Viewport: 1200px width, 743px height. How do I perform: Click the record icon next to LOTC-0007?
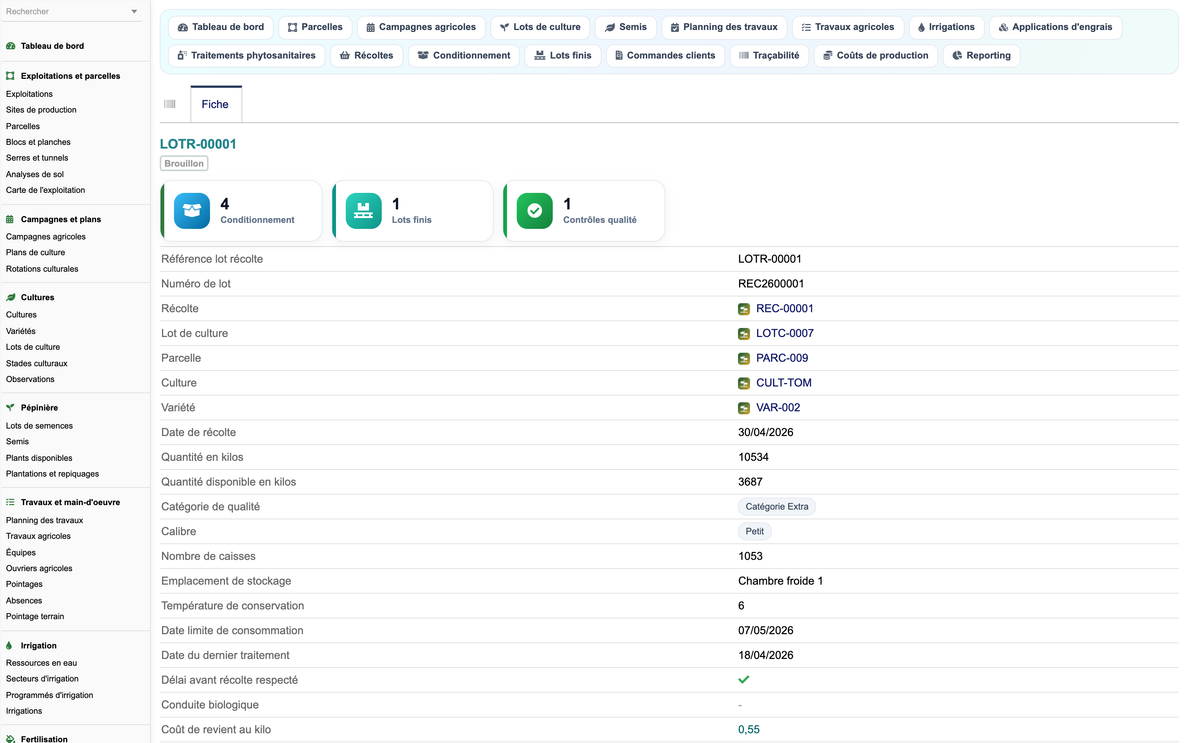click(744, 334)
